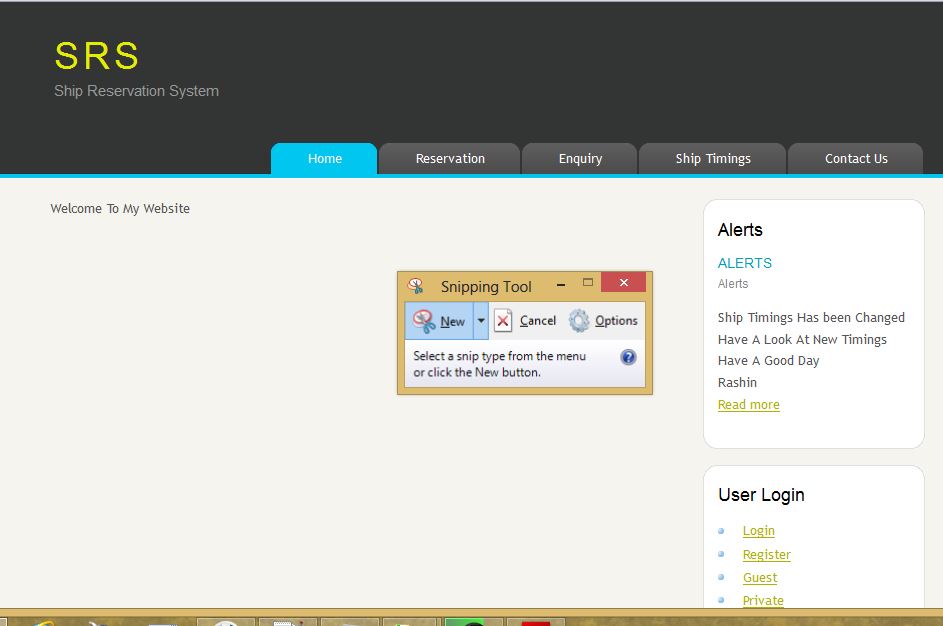The height and width of the screenshot is (626, 943).
Task: Click the SRS site title
Action: [97, 56]
